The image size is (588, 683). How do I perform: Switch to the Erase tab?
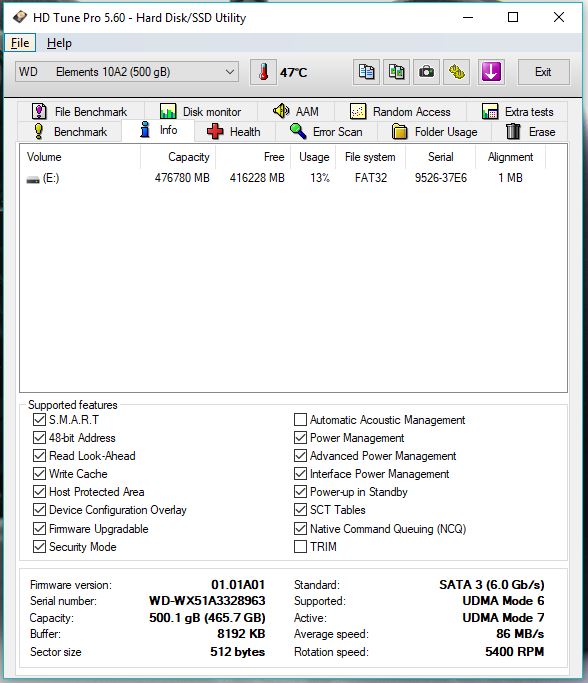(530, 132)
